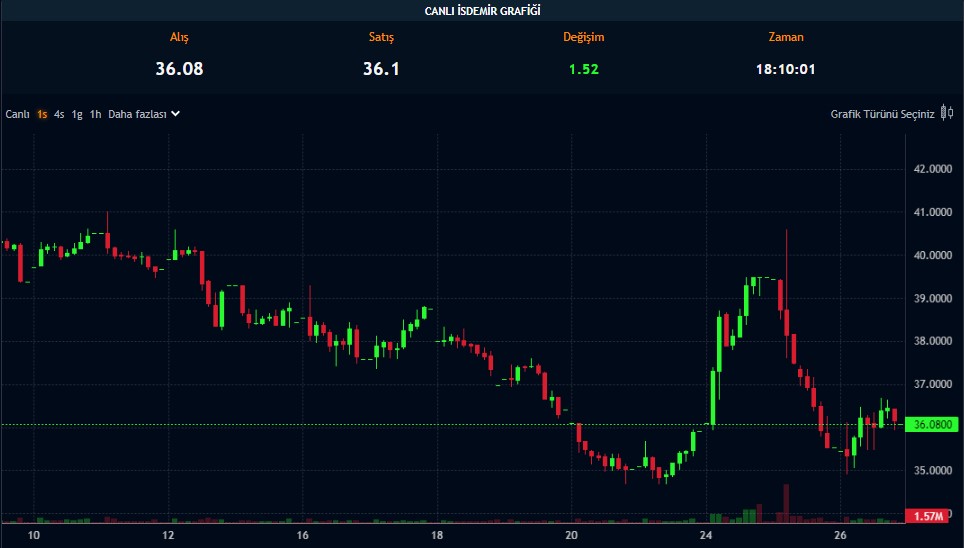This screenshot has width=964, height=548.
Task: Click the Satış price value 36.1
Action: tap(380, 69)
